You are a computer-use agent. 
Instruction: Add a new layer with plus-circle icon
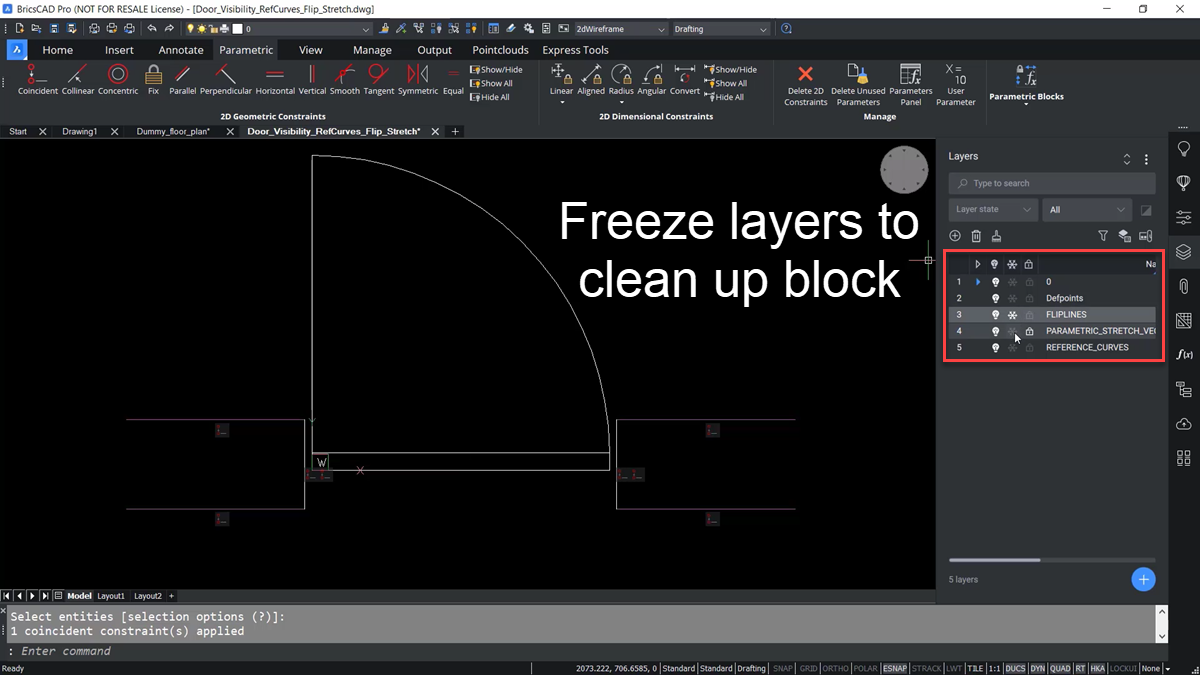pos(956,236)
